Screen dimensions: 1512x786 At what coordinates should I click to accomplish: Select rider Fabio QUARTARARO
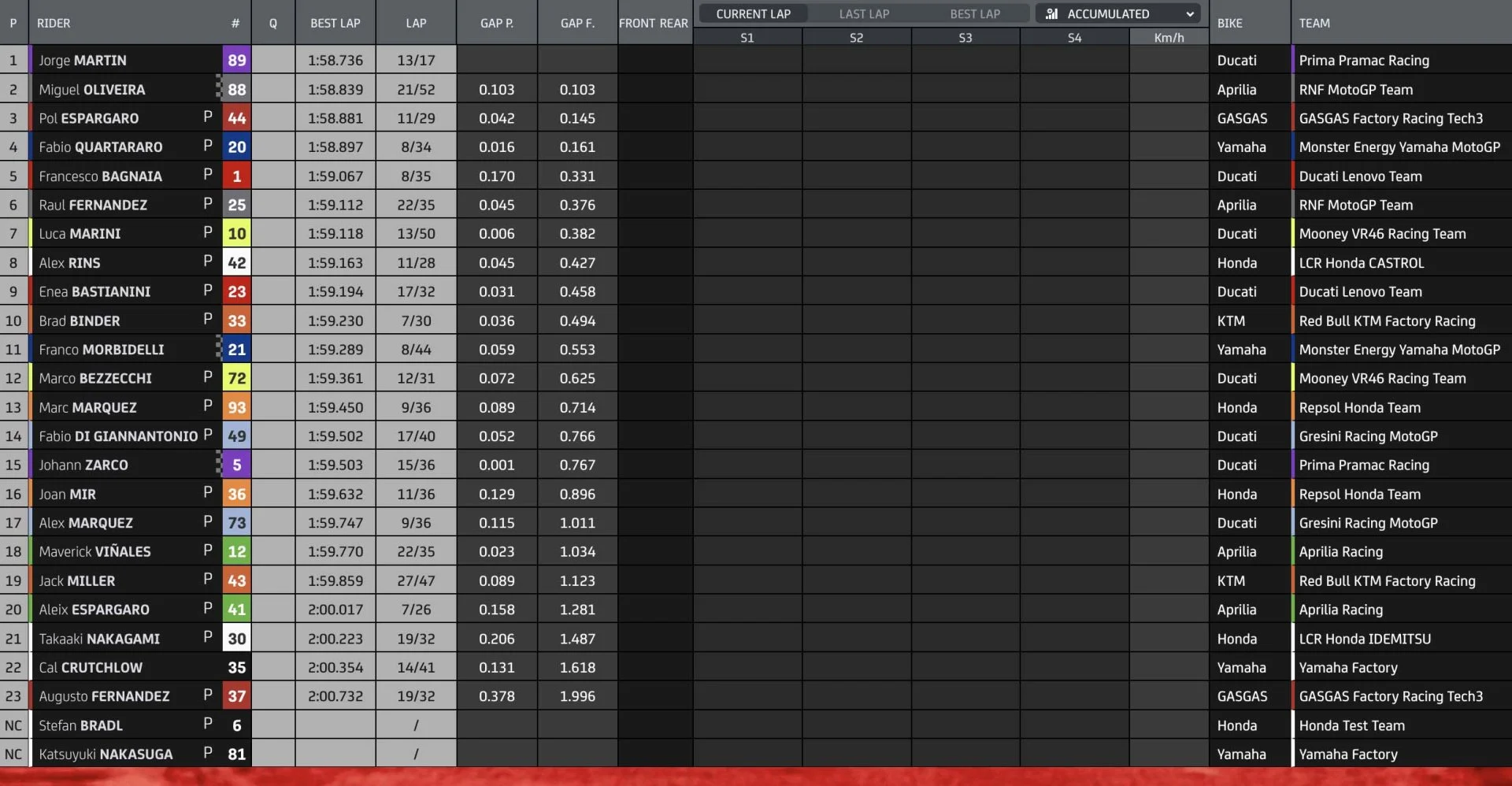(x=101, y=147)
